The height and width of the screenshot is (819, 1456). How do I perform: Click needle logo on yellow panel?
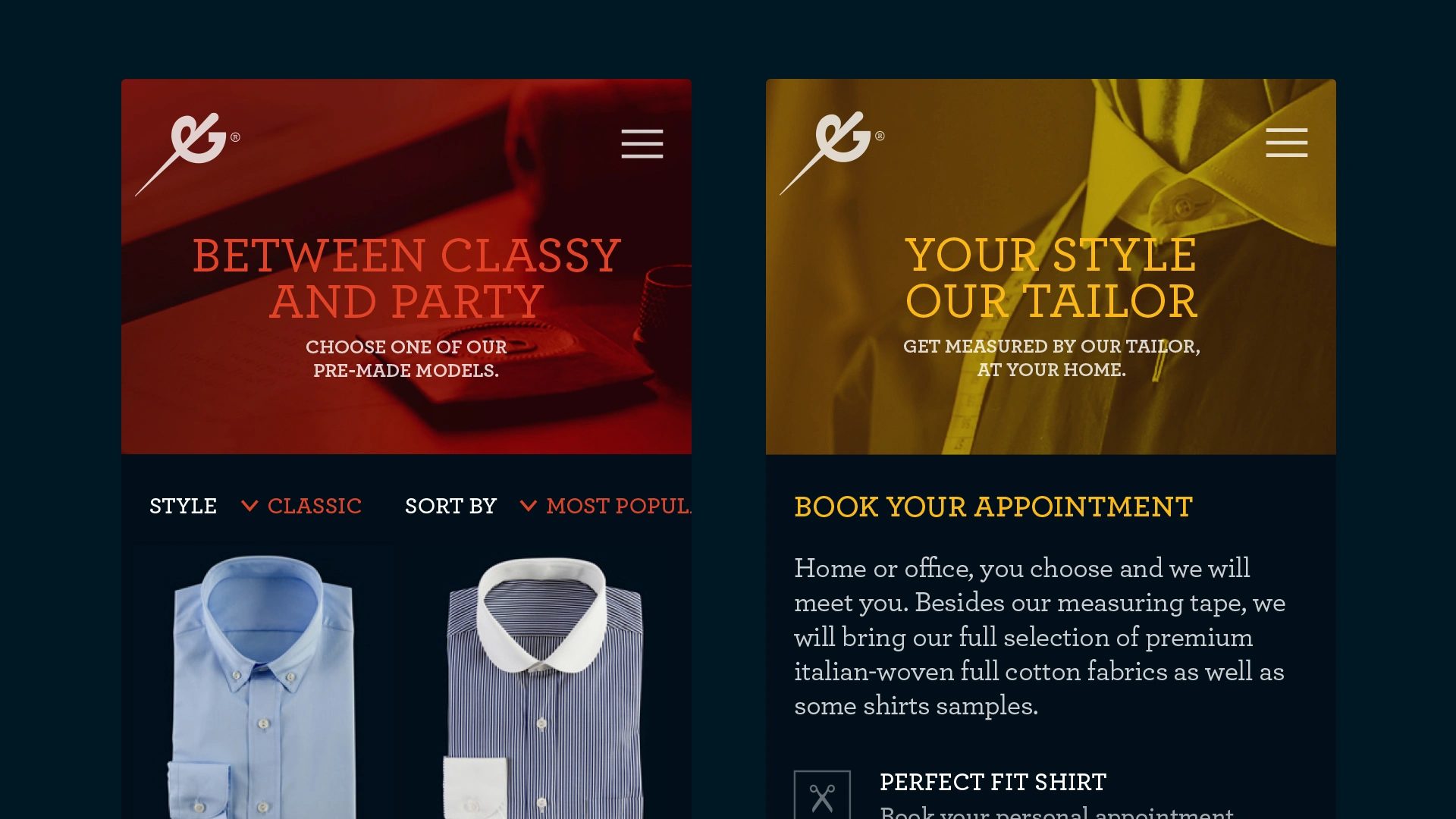point(832,152)
